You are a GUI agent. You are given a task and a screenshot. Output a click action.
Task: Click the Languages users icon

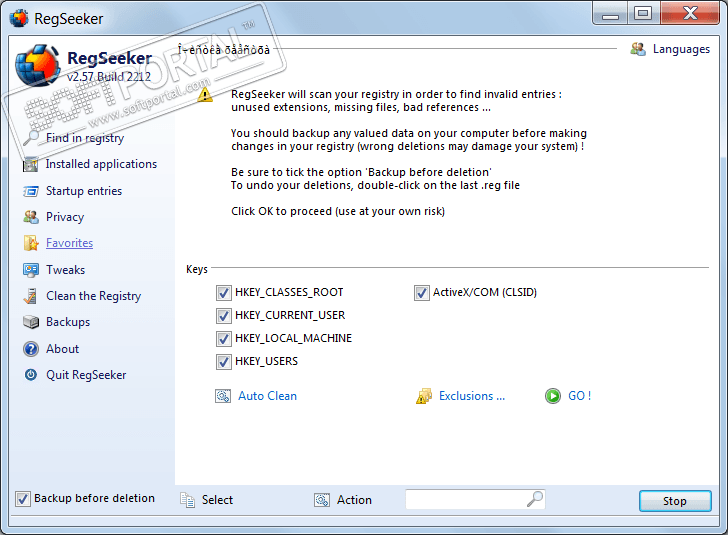(638, 49)
